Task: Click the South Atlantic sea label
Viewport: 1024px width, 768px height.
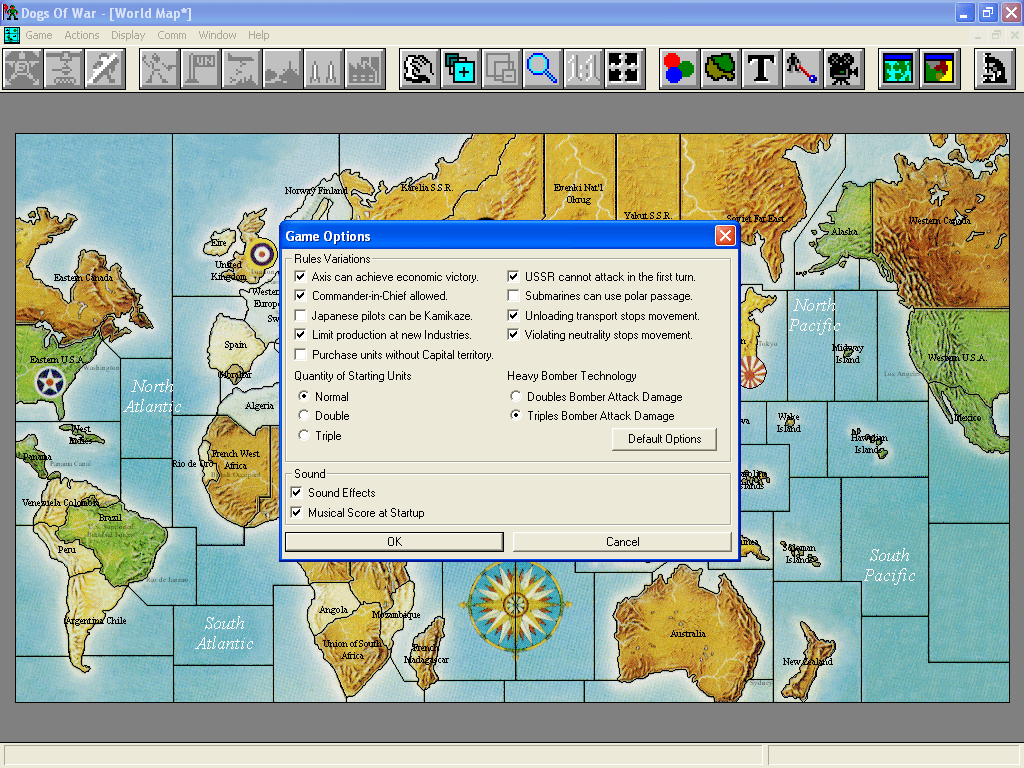Action: [224, 633]
